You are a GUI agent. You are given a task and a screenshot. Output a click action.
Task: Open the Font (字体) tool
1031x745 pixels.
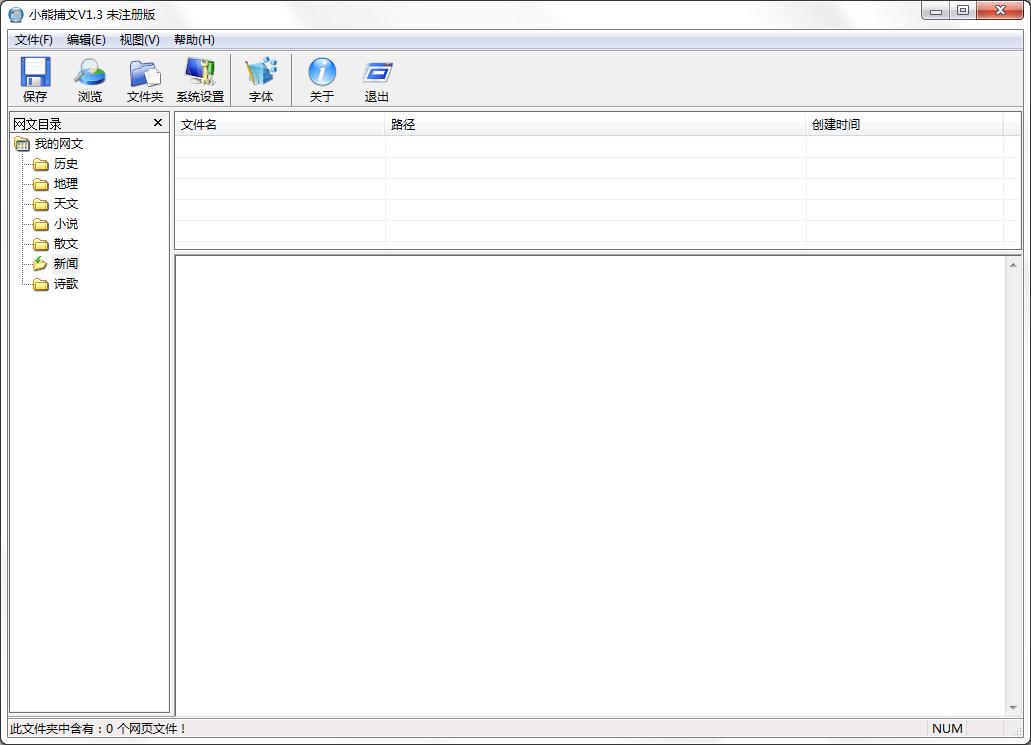[261, 79]
